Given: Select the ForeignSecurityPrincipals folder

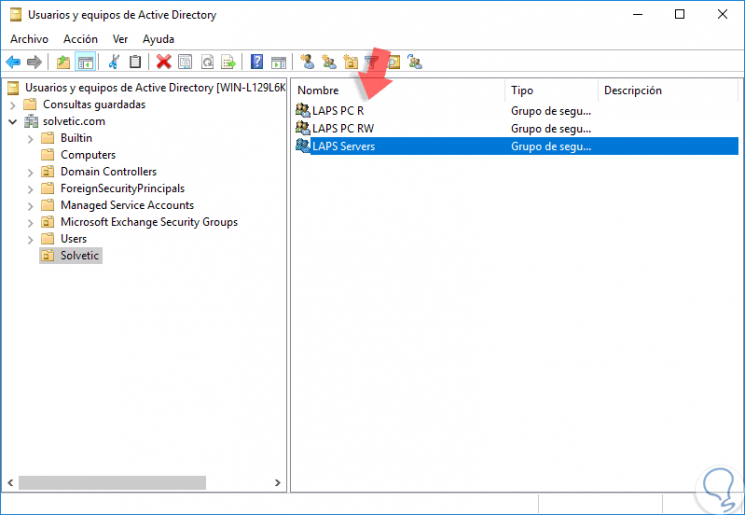Looking at the screenshot, I should 122,188.
